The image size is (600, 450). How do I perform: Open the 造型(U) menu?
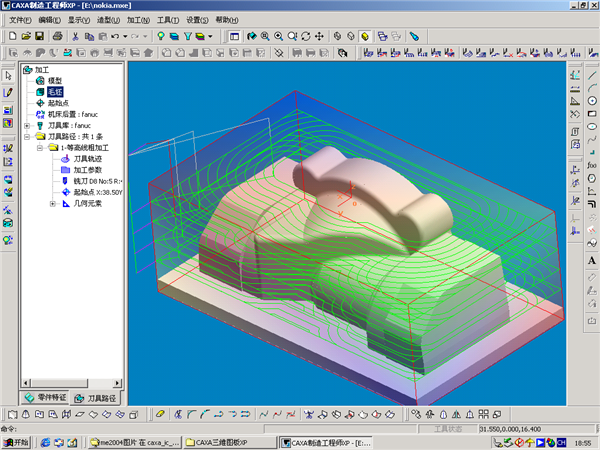tap(108, 20)
